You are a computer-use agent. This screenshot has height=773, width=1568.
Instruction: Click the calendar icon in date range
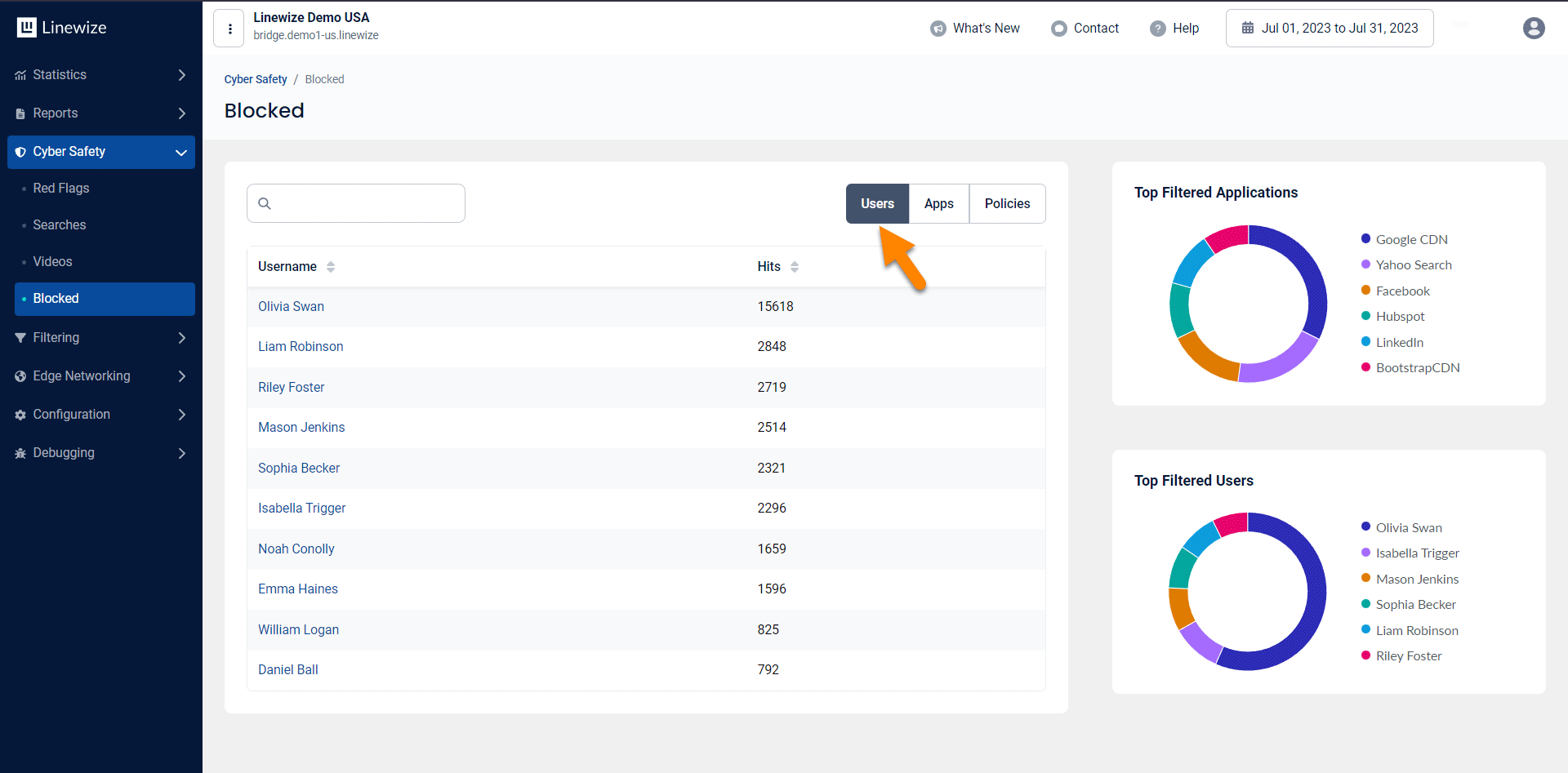1247,28
